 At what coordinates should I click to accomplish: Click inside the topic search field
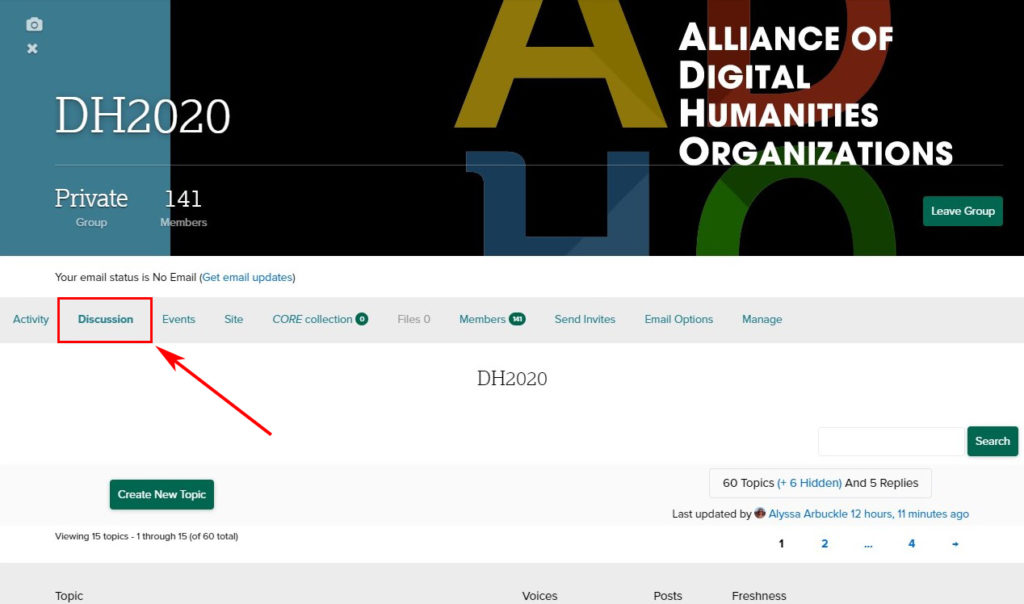click(889, 441)
